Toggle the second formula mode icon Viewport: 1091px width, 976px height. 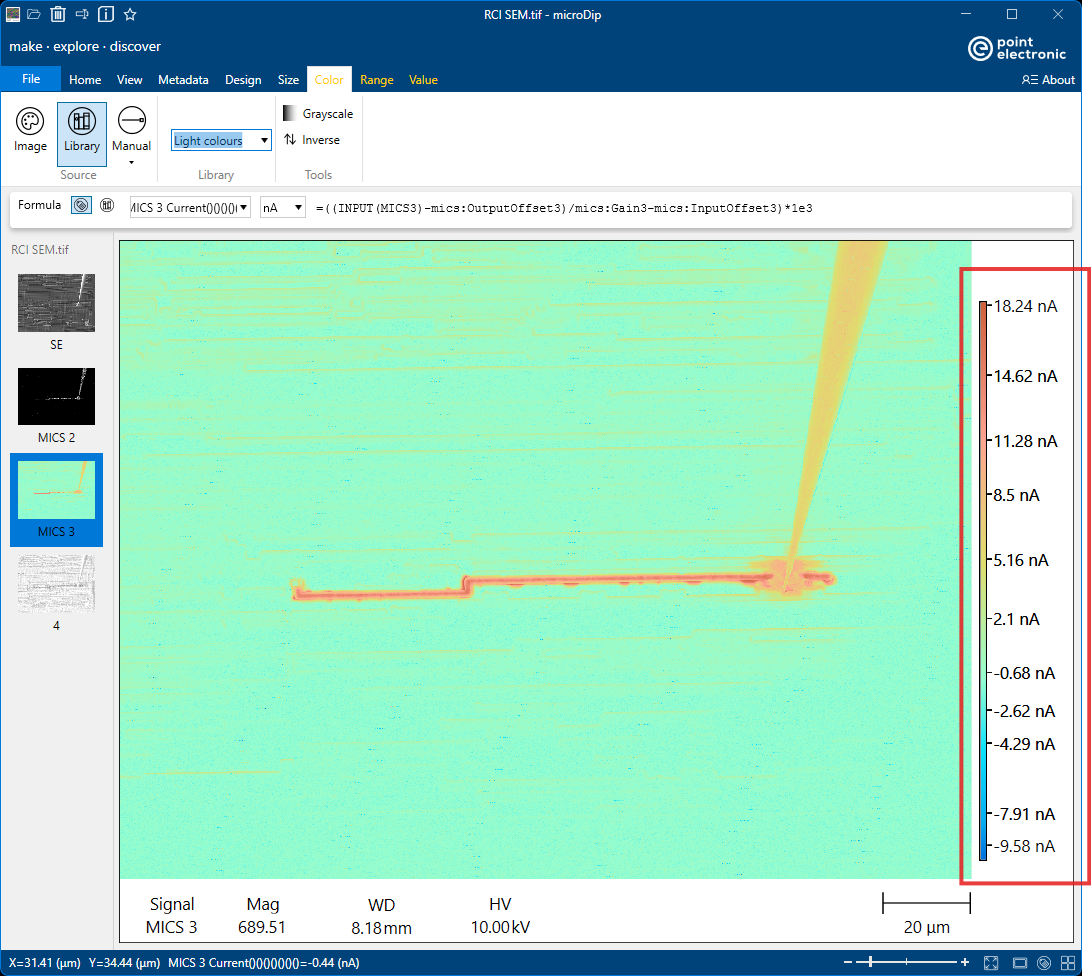pyautogui.click(x=107, y=205)
